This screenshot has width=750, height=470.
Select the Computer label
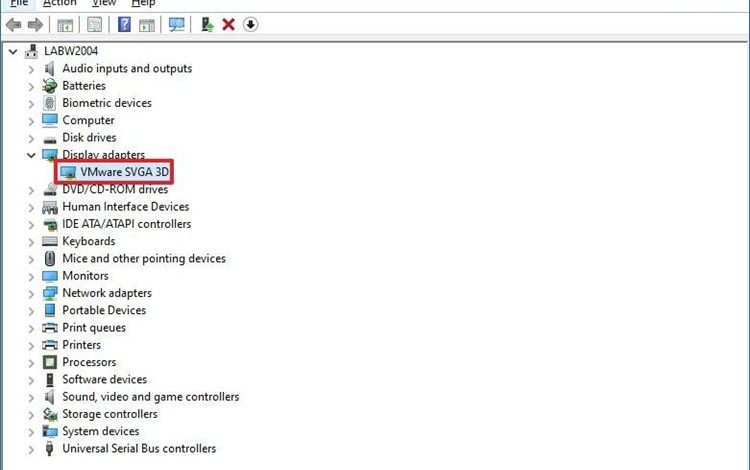click(x=88, y=120)
